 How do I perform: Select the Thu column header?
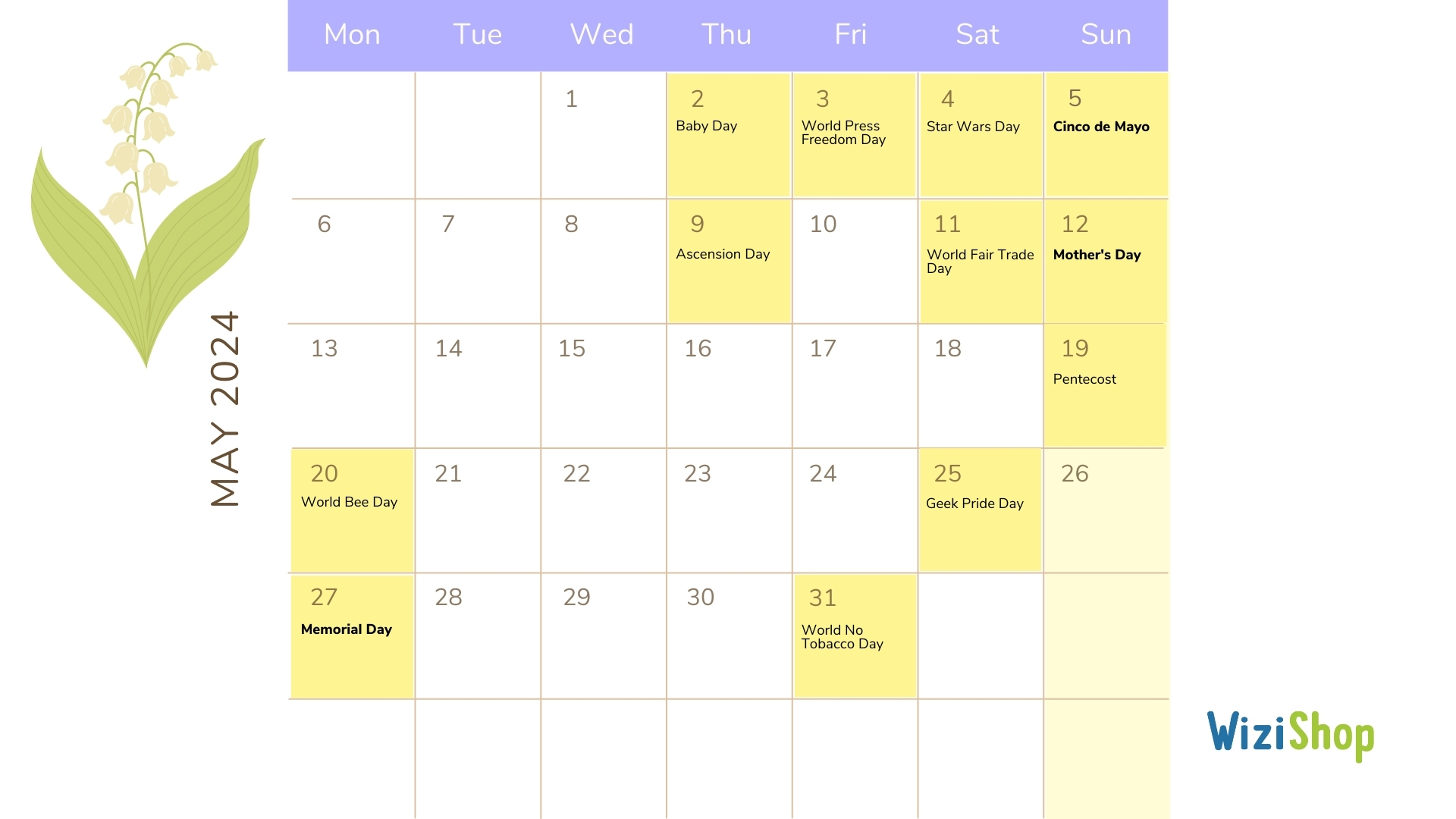pyautogui.click(x=728, y=33)
